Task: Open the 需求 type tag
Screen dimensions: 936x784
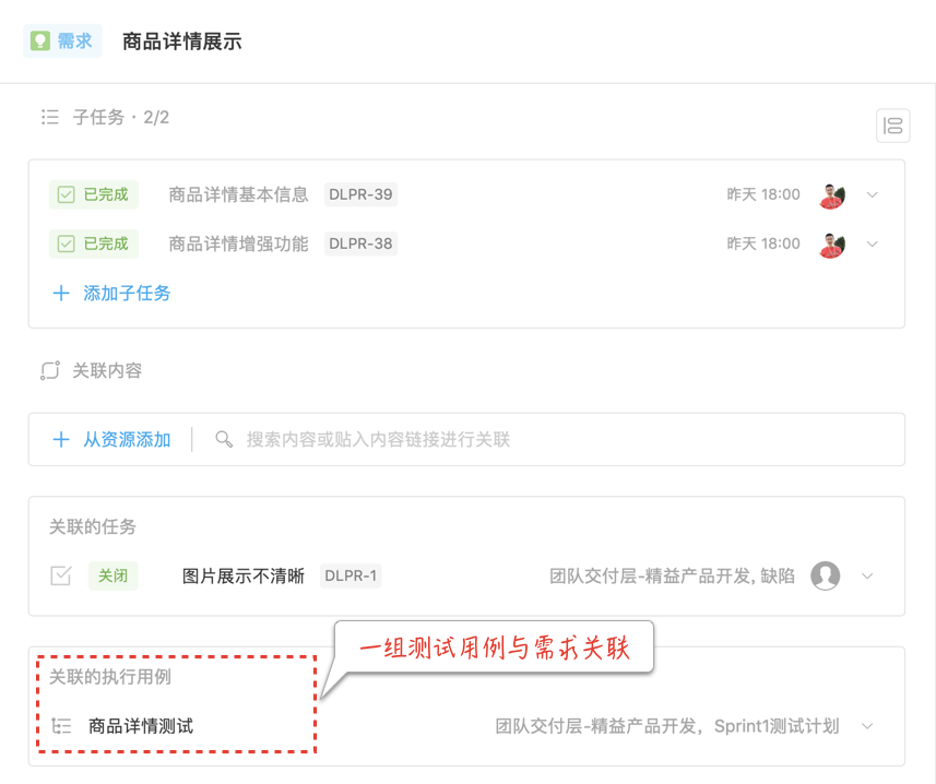Action: (x=62, y=41)
